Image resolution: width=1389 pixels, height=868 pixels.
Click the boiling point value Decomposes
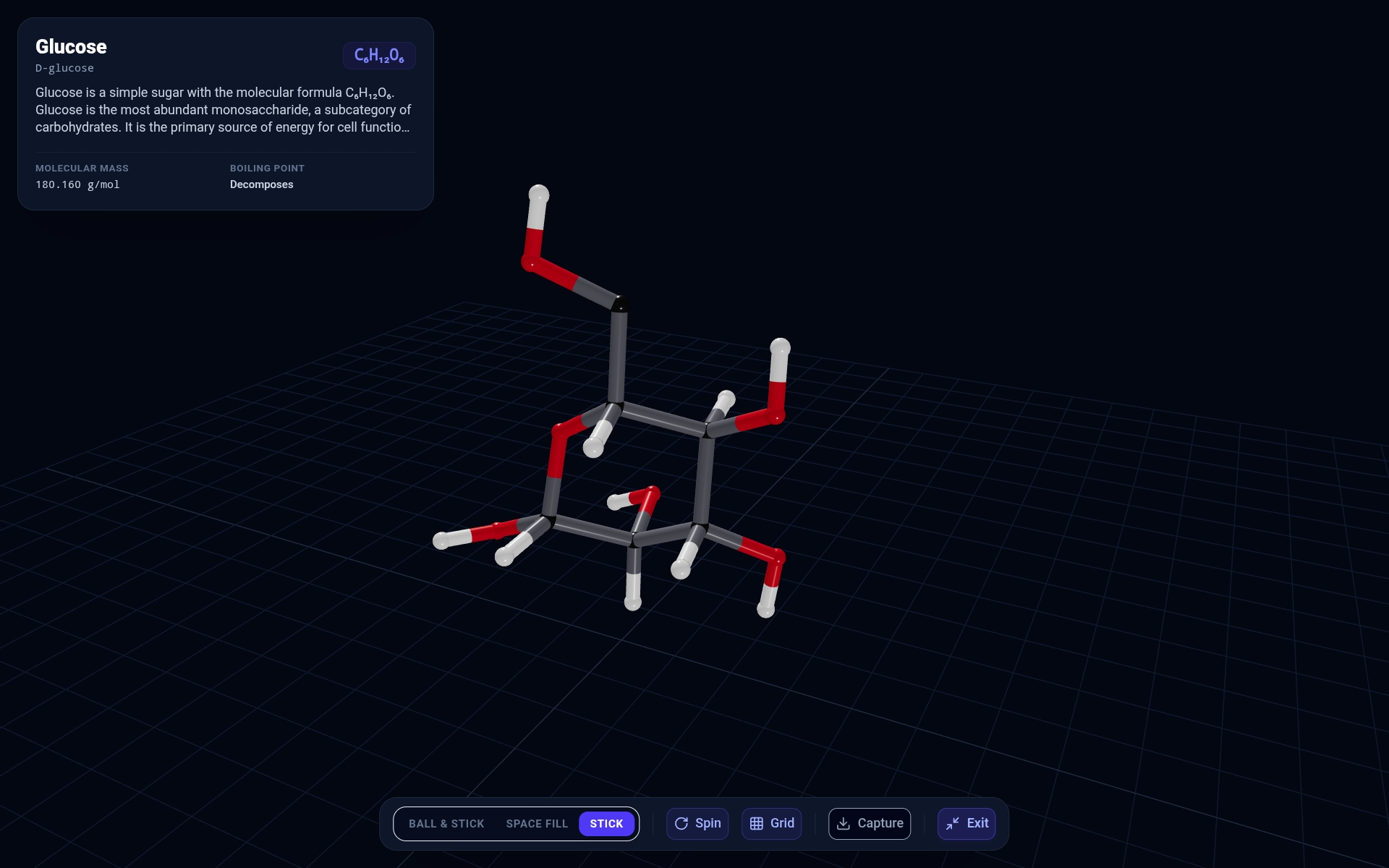pos(261,184)
